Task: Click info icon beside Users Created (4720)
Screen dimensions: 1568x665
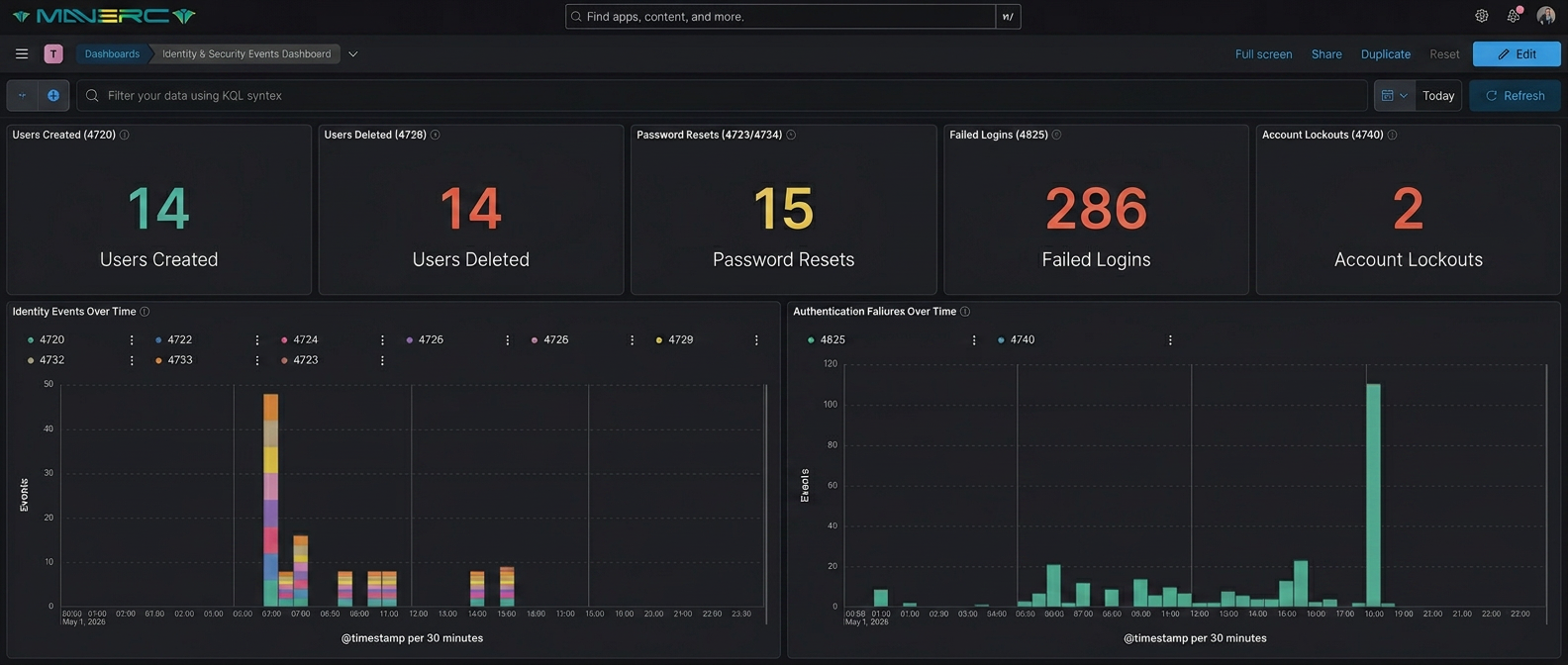Action: coord(125,135)
